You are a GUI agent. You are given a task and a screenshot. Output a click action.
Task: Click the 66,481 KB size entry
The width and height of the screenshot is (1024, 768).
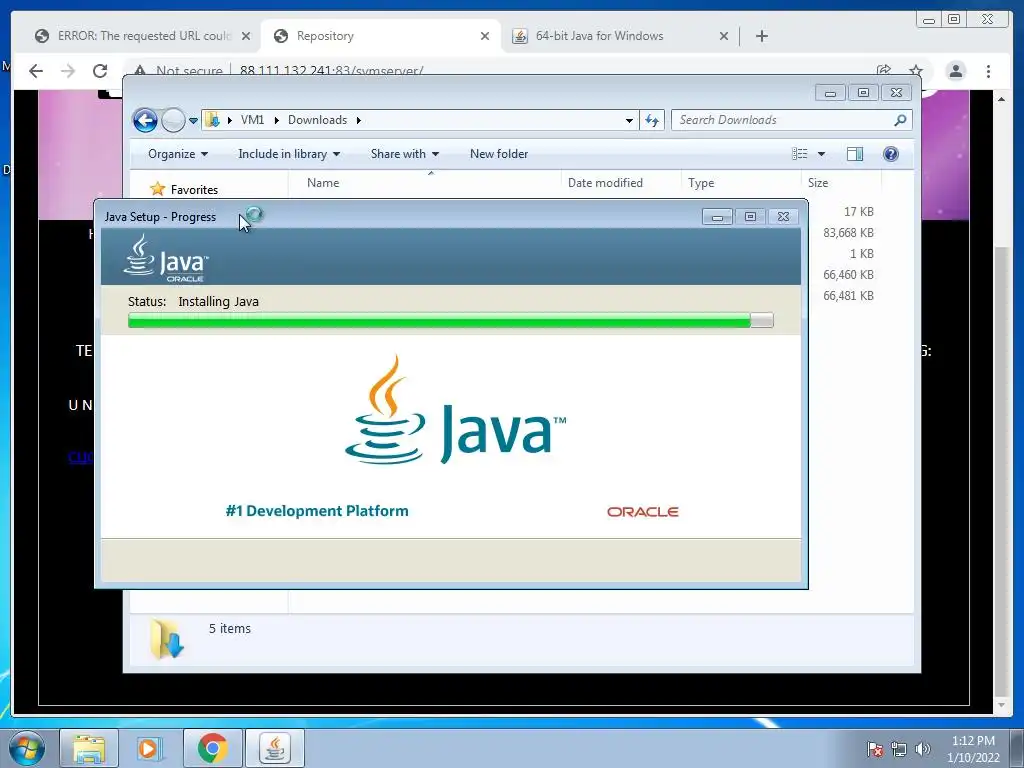pyautogui.click(x=848, y=296)
